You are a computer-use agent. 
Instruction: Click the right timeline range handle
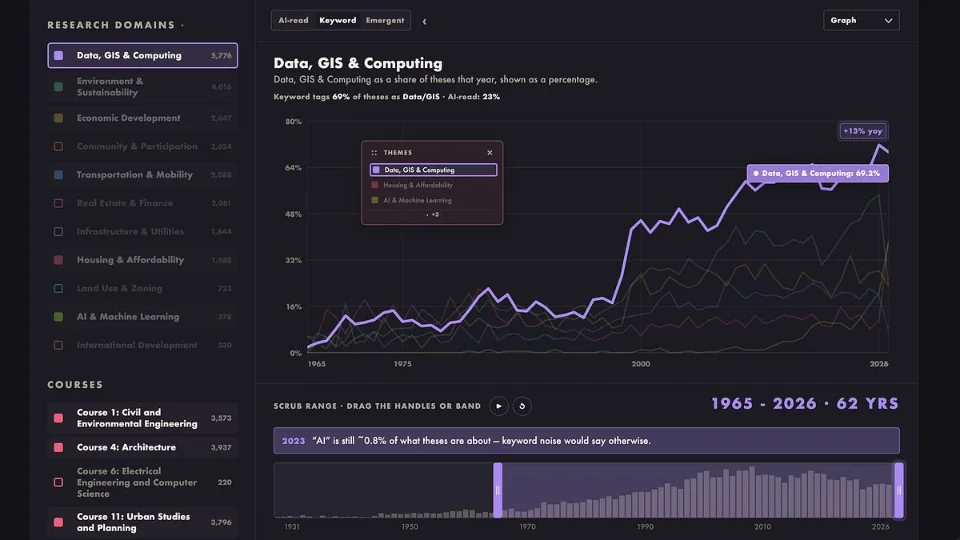click(899, 490)
